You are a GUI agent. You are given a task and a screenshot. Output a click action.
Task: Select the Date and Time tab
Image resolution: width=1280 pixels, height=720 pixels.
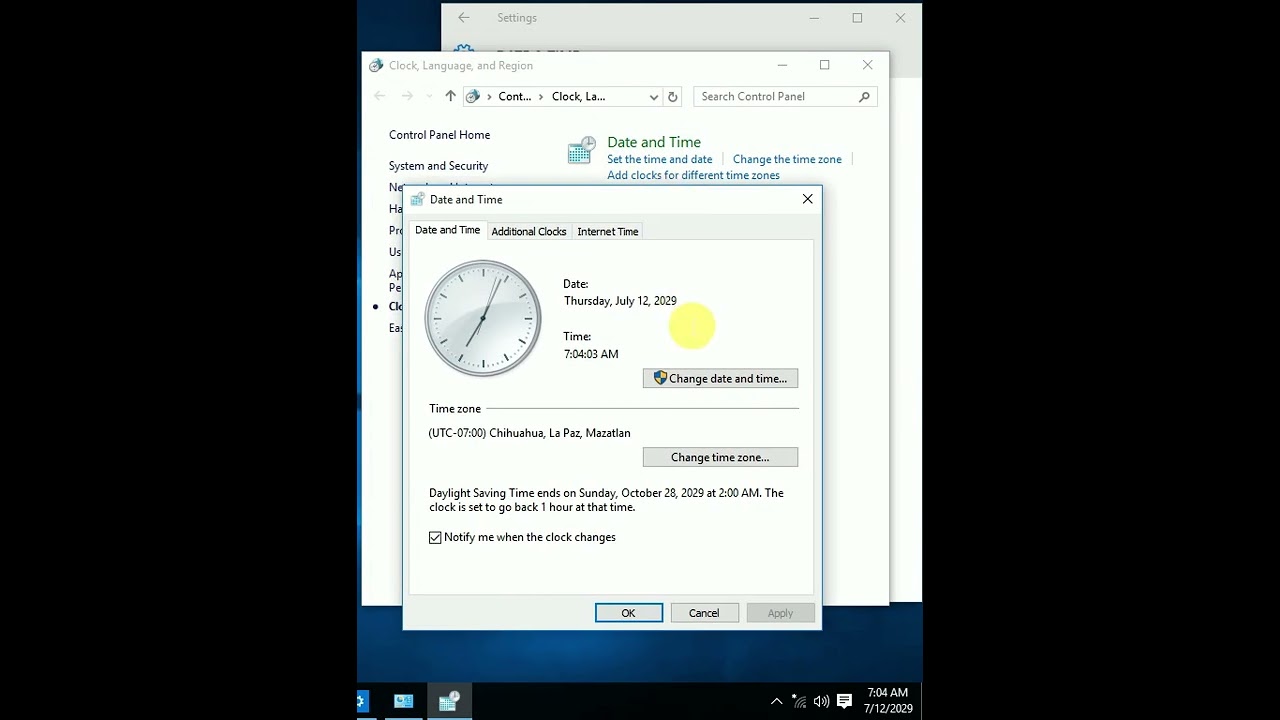[x=447, y=230]
